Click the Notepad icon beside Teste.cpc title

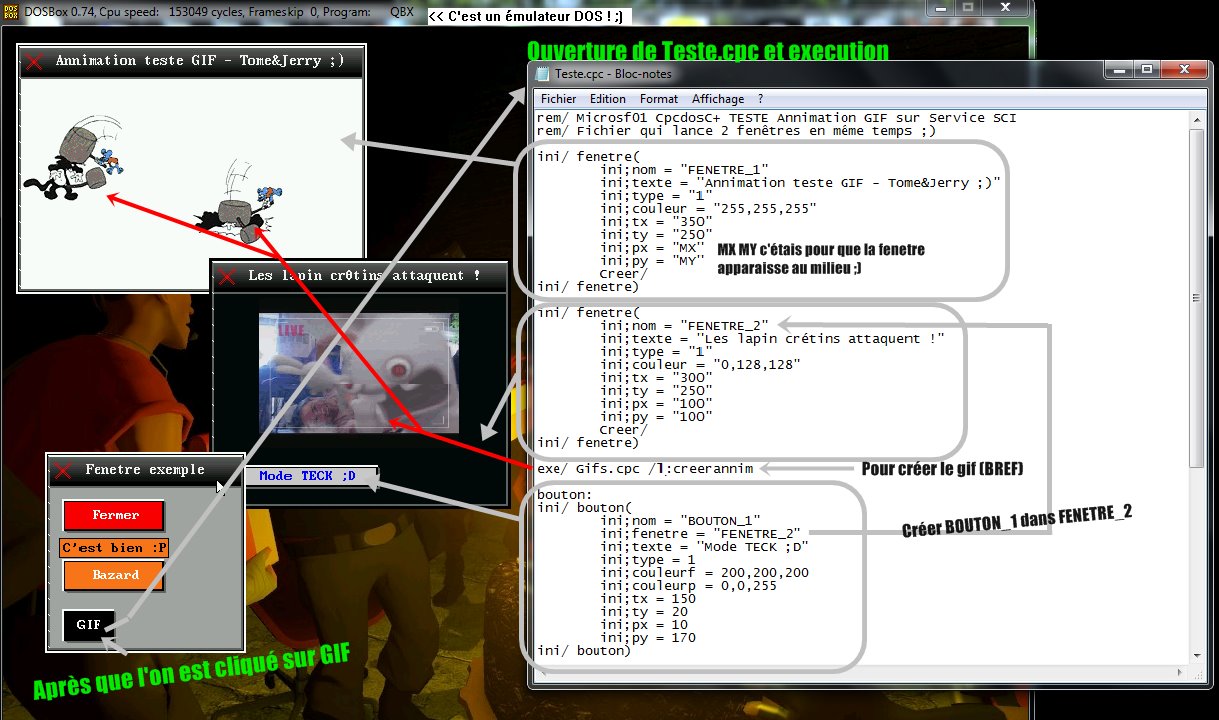click(543, 73)
